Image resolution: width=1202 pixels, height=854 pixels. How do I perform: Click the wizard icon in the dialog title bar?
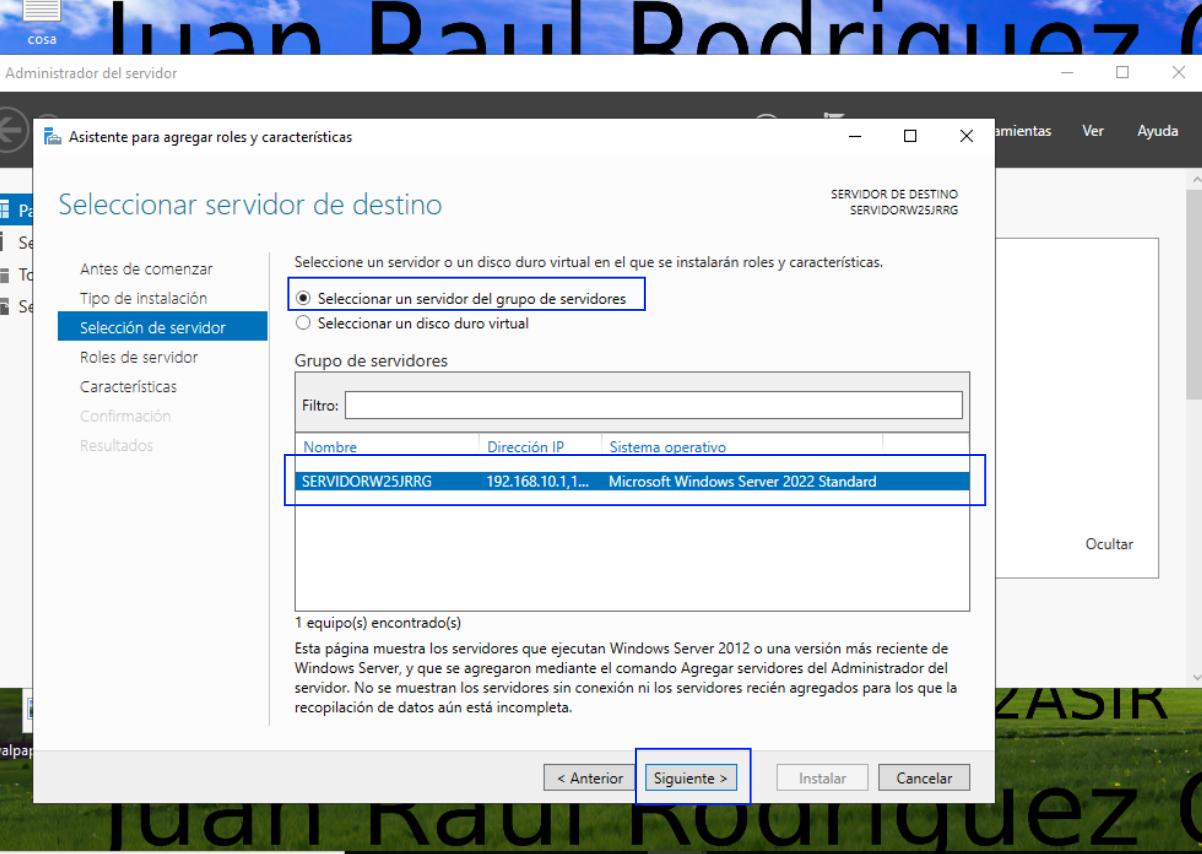[x=52, y=137]
